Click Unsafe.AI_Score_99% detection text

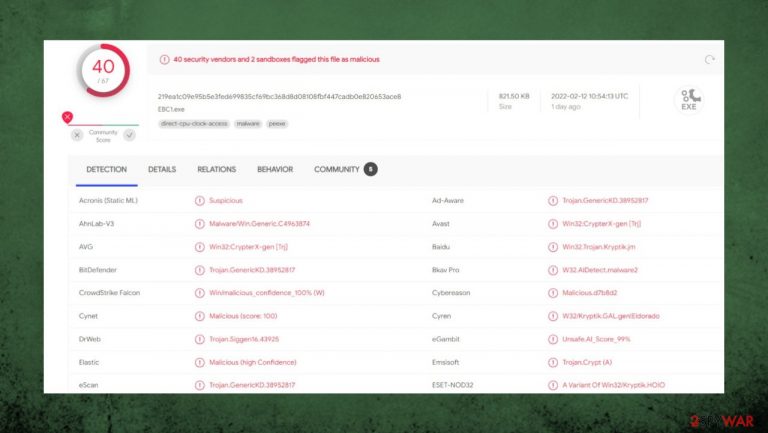[596, 338]
